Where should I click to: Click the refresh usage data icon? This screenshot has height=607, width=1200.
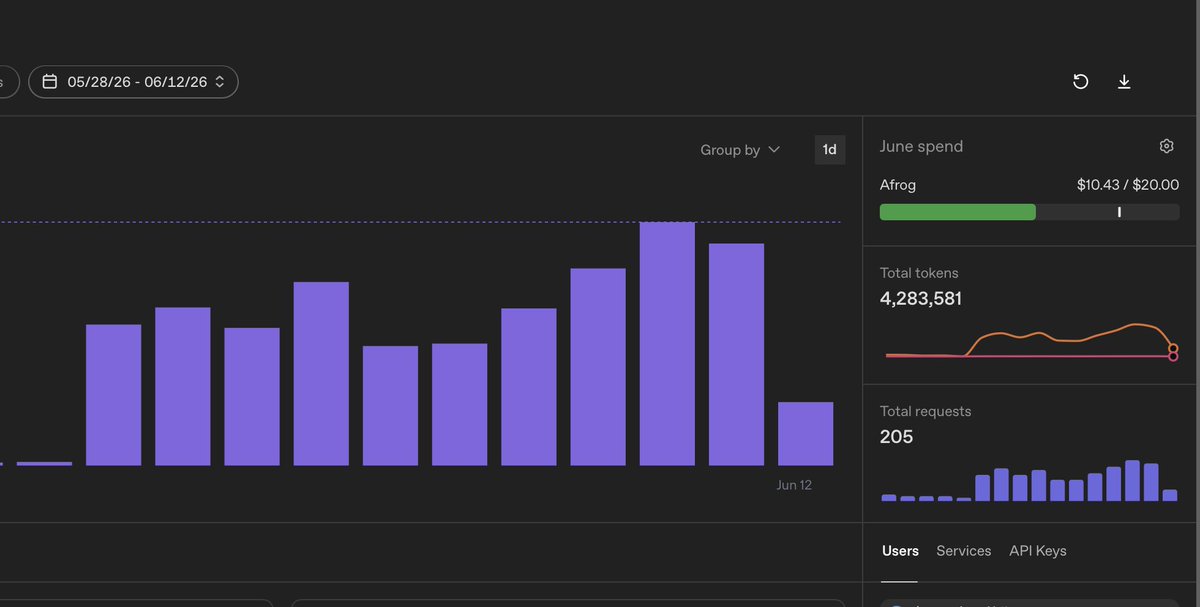(1080, 82)
